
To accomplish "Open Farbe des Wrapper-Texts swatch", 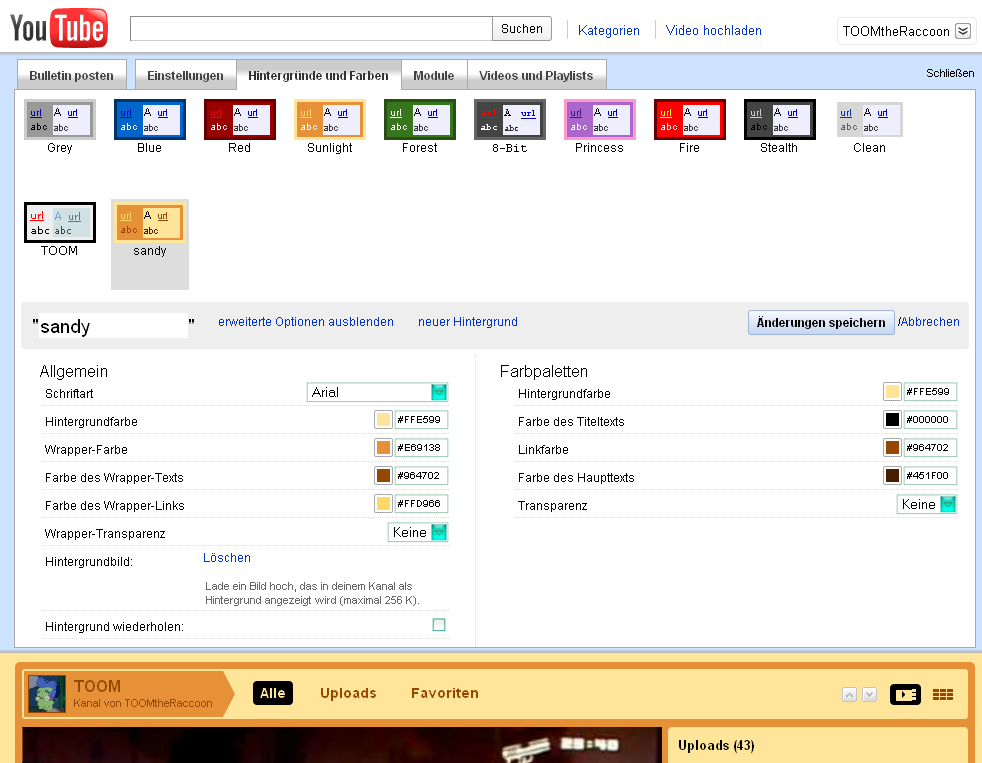I will click(x=383, y=475).
